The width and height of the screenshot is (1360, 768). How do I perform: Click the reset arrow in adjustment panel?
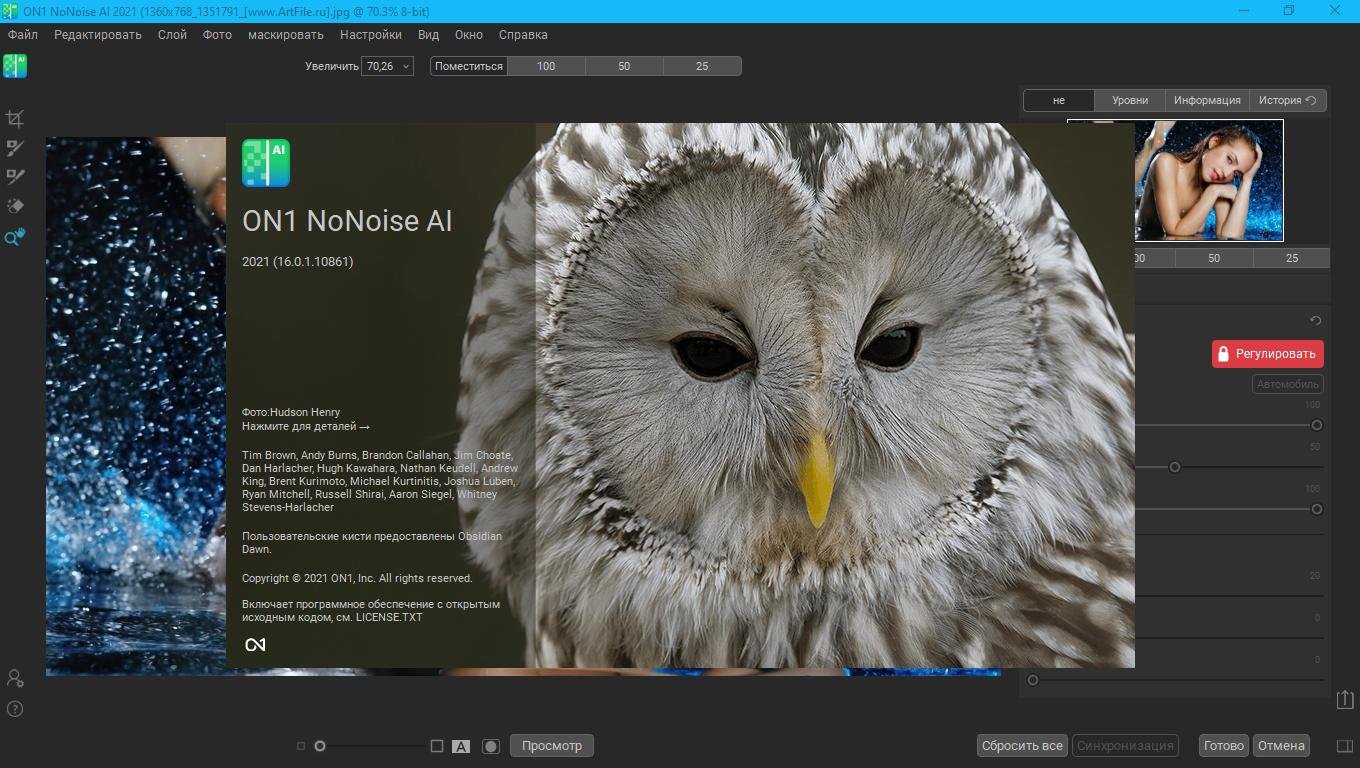coord(1316,321)
